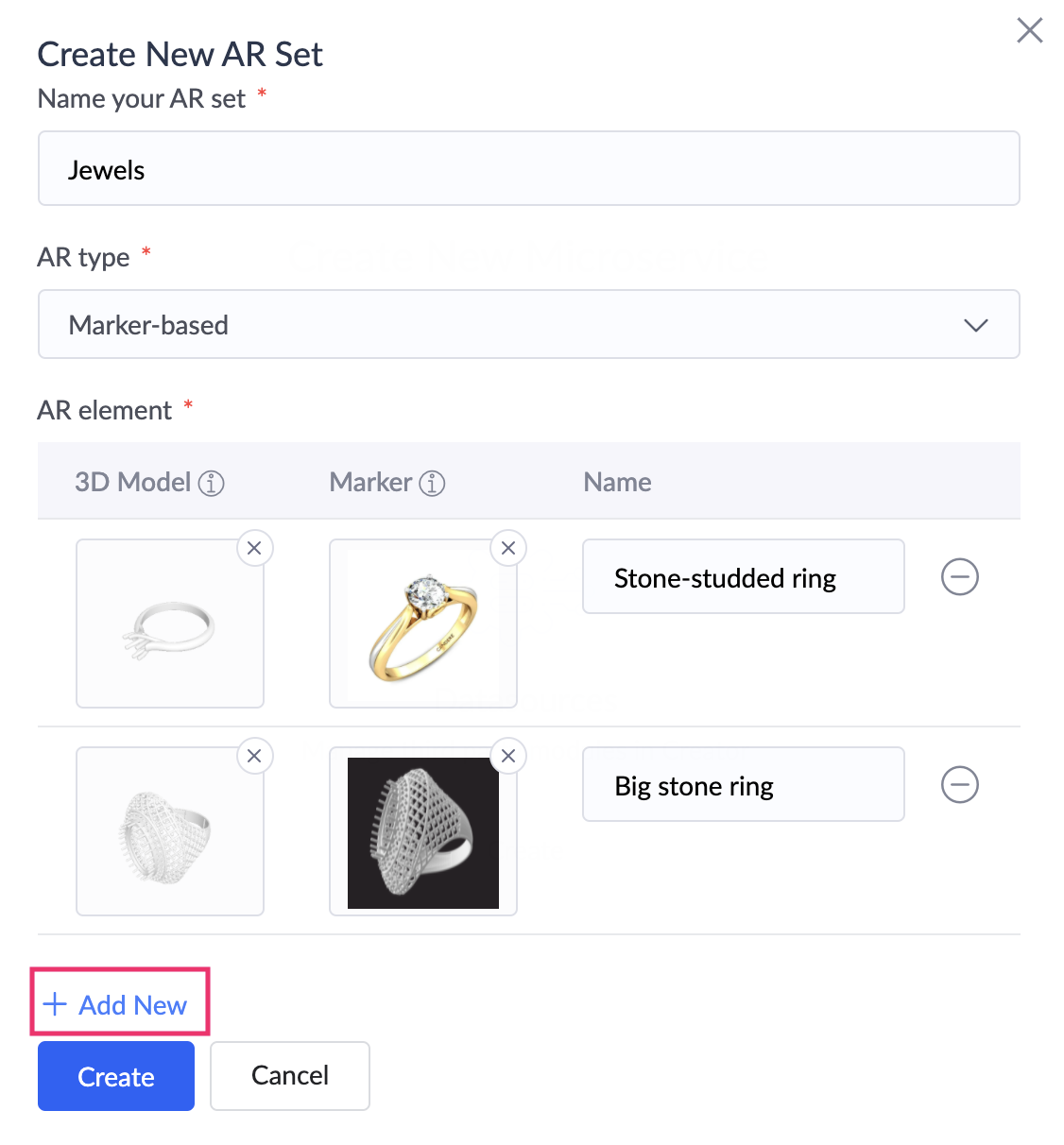Click the Create button

click(116, 1076)
